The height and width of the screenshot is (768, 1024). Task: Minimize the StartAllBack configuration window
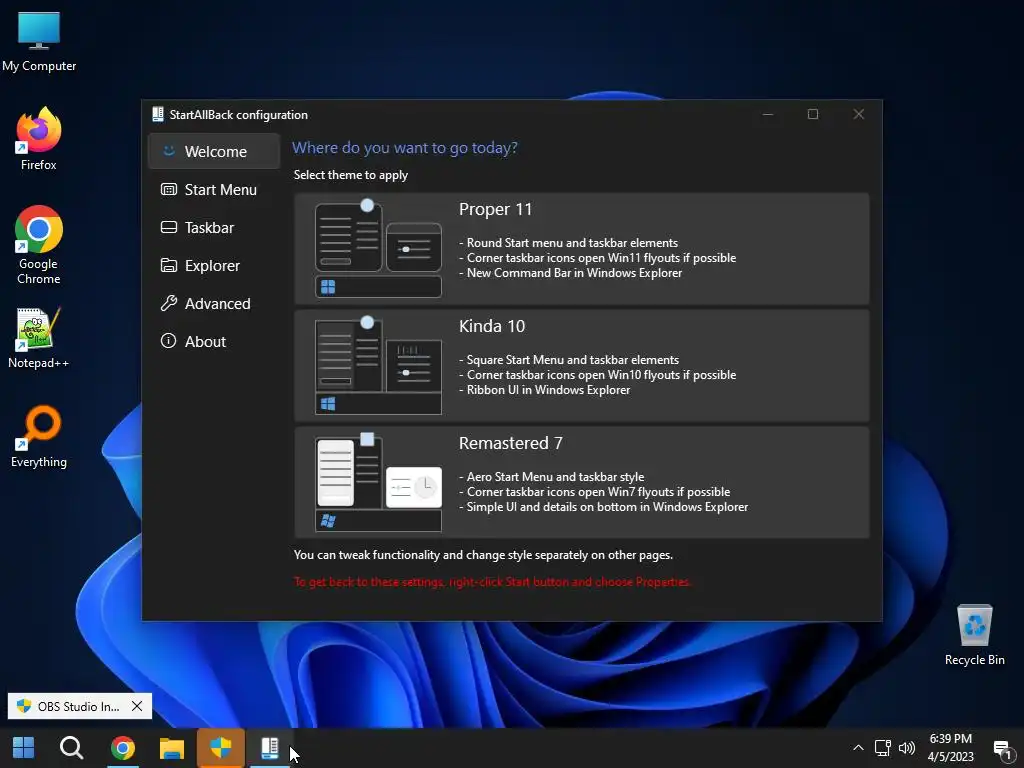(x=768, y=114)
